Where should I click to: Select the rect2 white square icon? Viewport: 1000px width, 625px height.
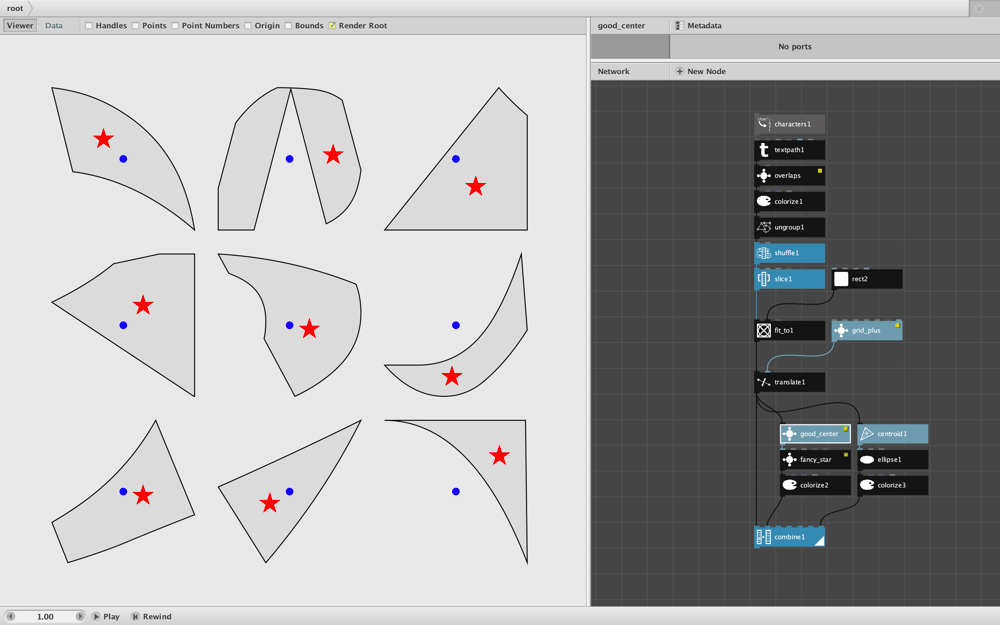841,279
